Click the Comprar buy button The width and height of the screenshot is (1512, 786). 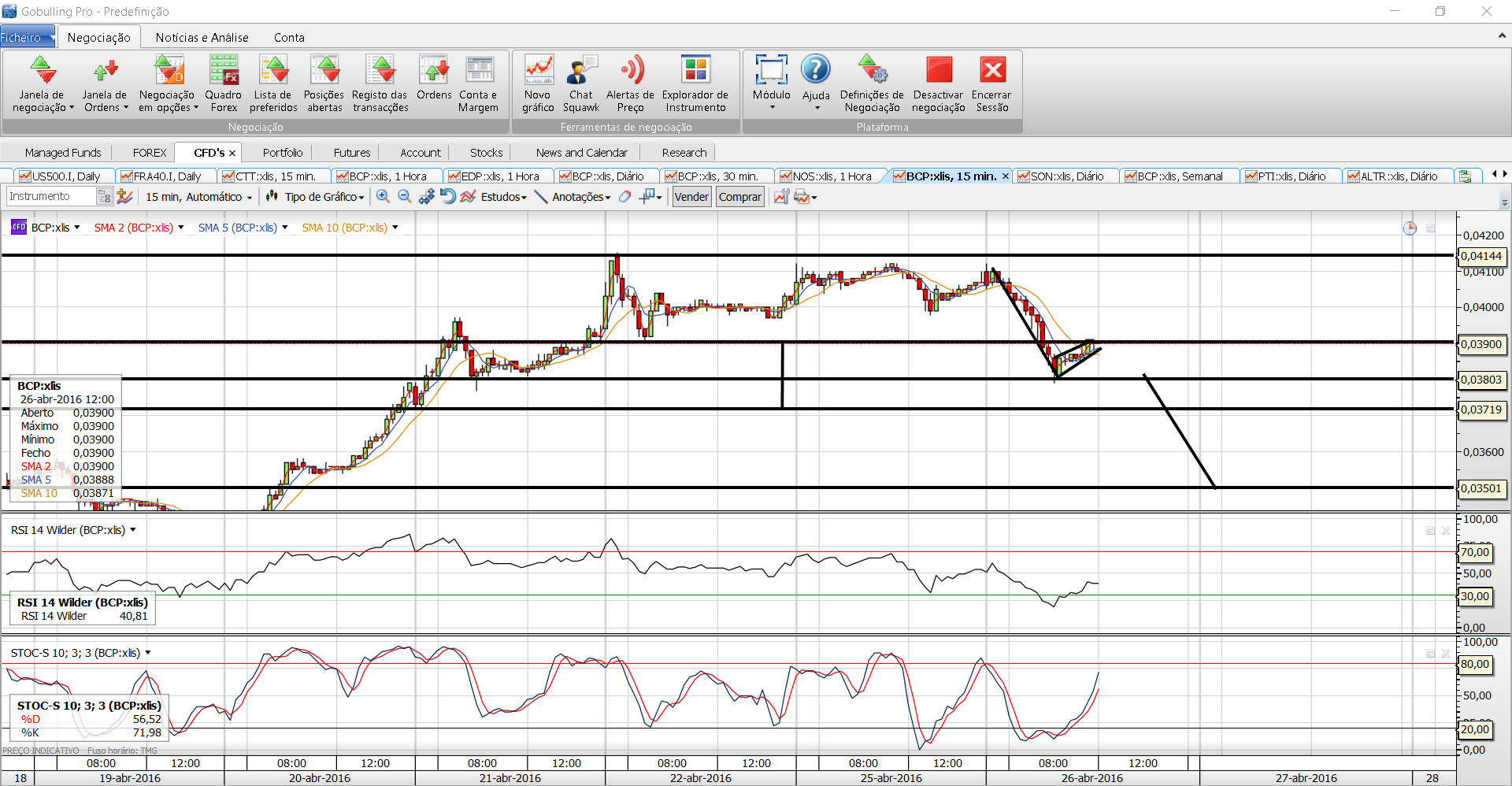(739, 197)
